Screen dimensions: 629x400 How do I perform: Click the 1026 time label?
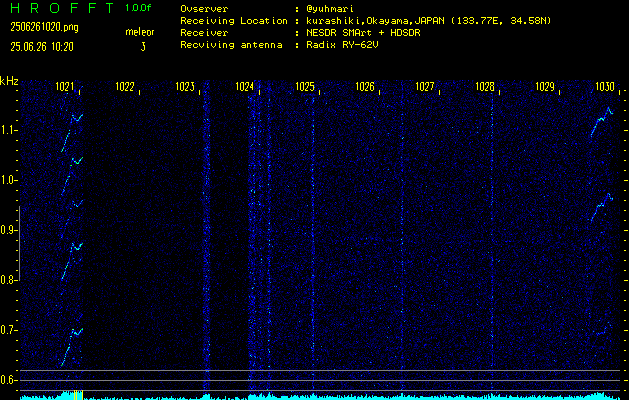pos(365,86)
